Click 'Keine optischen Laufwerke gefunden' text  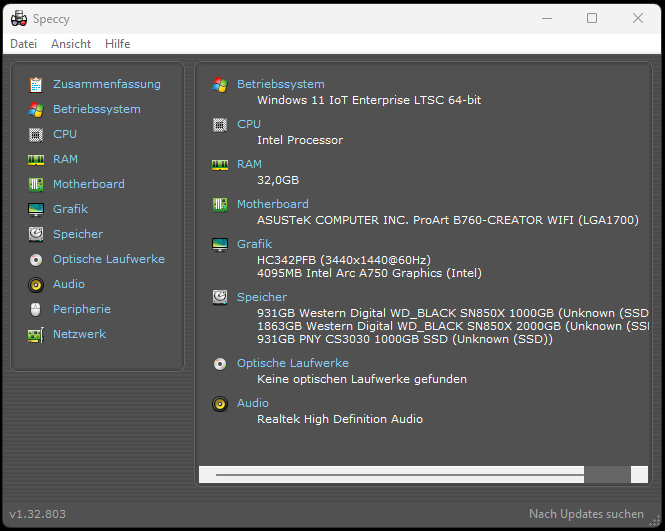[x=362, y=379]
